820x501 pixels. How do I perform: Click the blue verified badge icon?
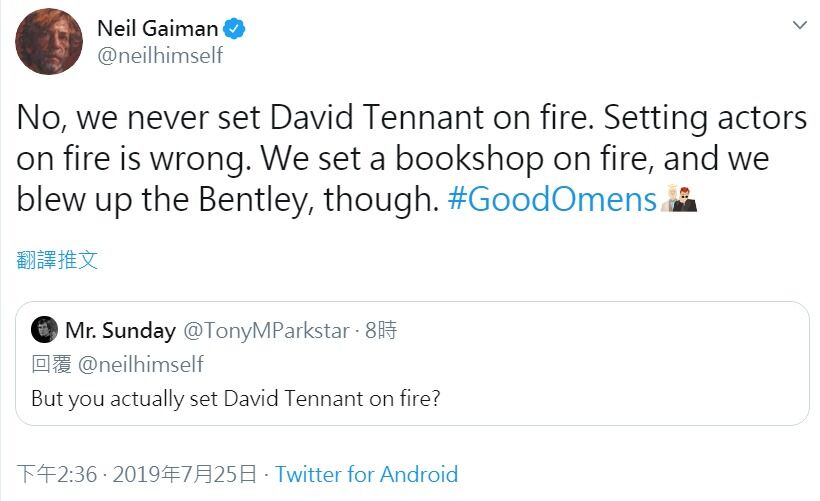pyautogui.click(x=234, y=28)
